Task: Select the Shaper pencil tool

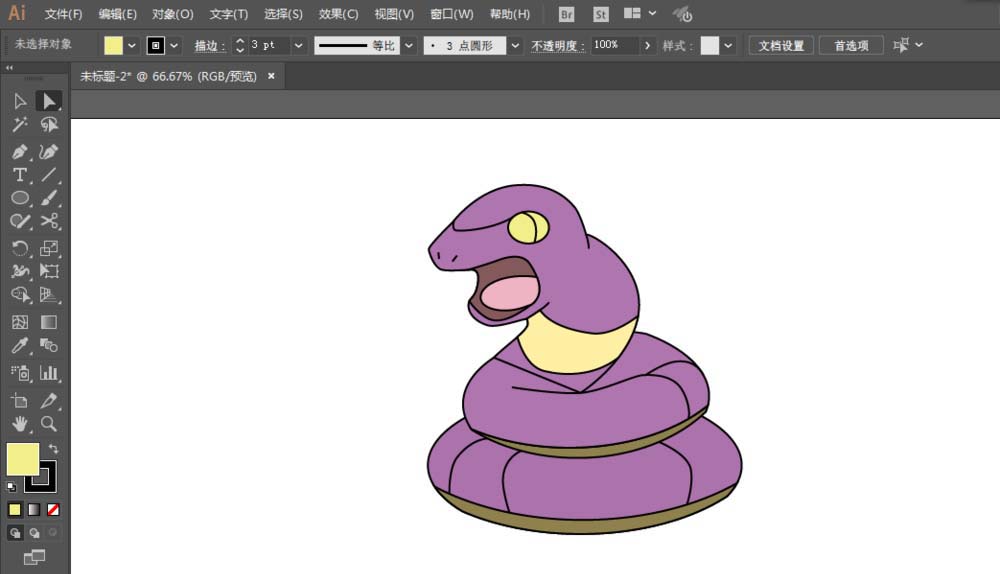Action: point(20,221)
